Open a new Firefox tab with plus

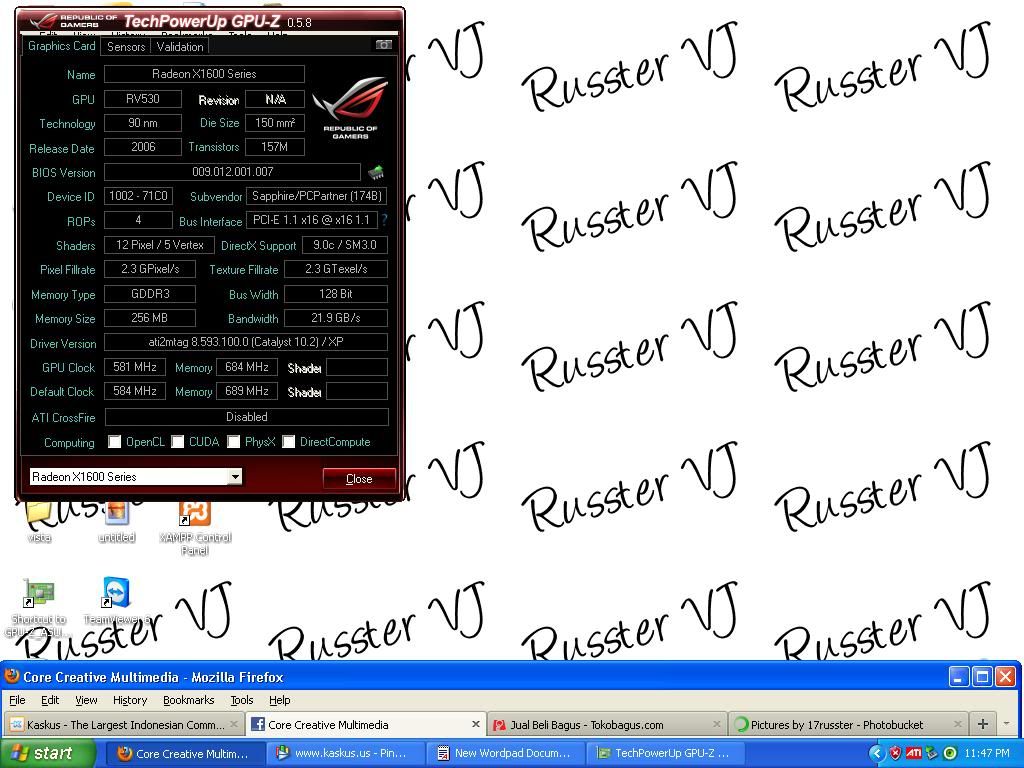click(982, 724)
